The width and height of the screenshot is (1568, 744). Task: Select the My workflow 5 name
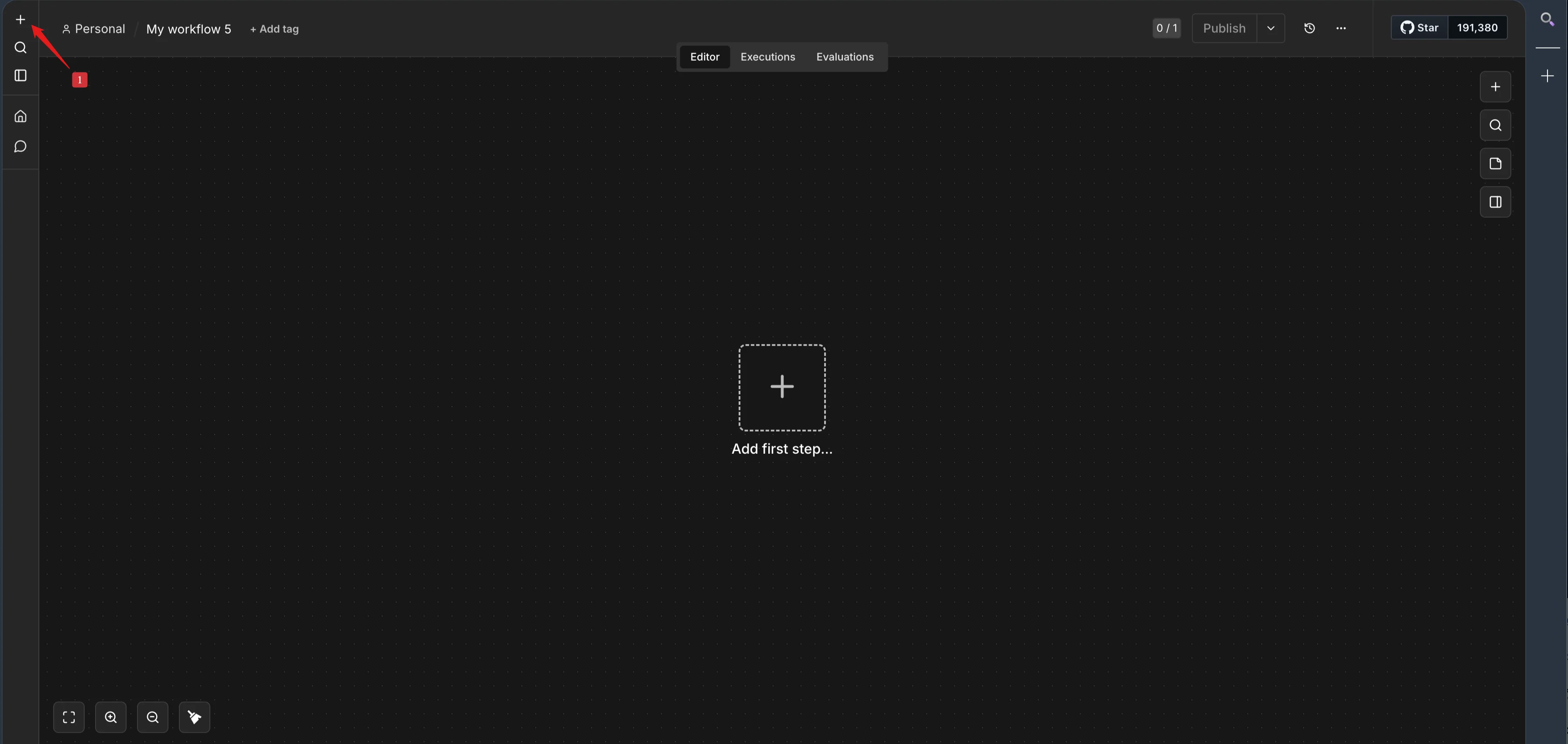(x=189, y=29)
